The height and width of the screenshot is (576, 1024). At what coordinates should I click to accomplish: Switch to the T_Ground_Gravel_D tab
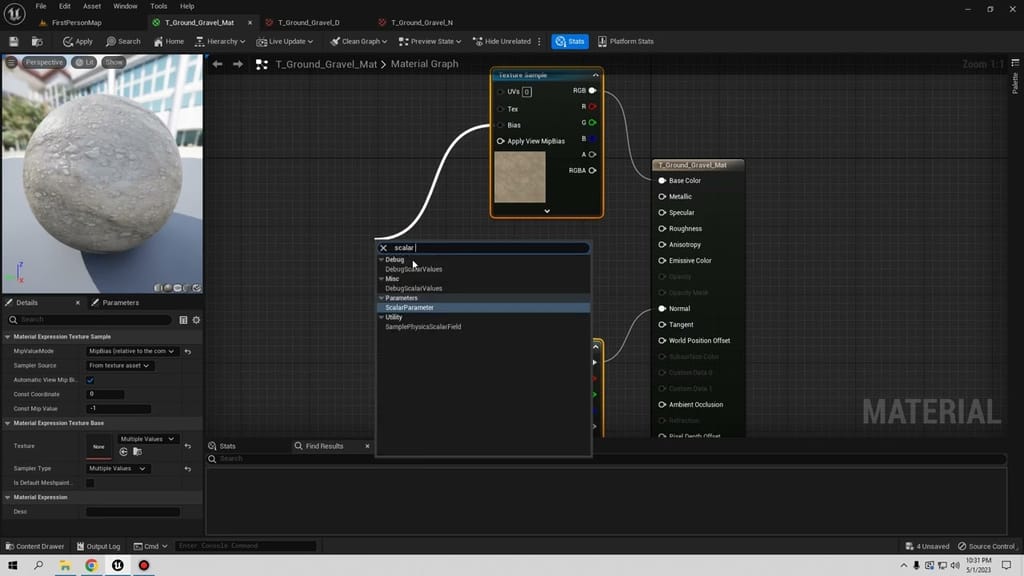point(310,21)
